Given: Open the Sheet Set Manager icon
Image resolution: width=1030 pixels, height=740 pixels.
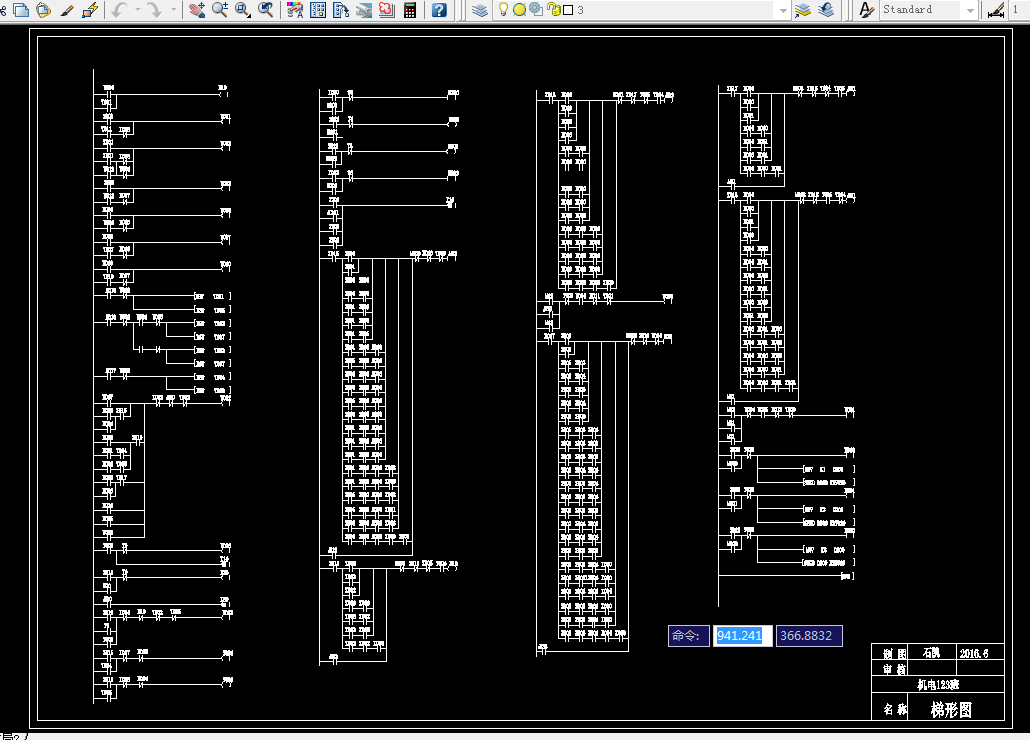Looking at the screenshot, I should point(364,10).
